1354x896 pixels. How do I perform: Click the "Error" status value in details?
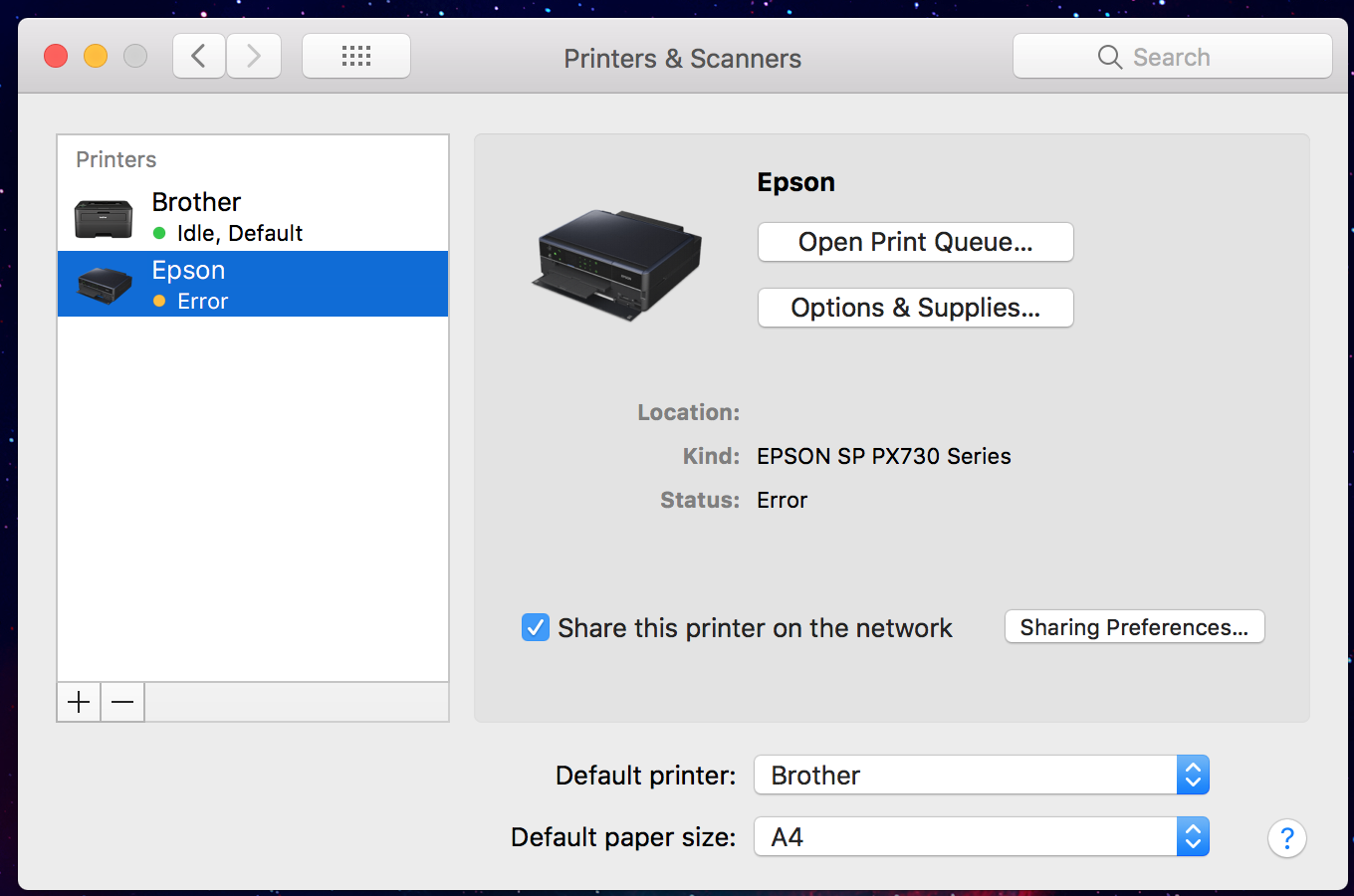[x=783, y=500]
